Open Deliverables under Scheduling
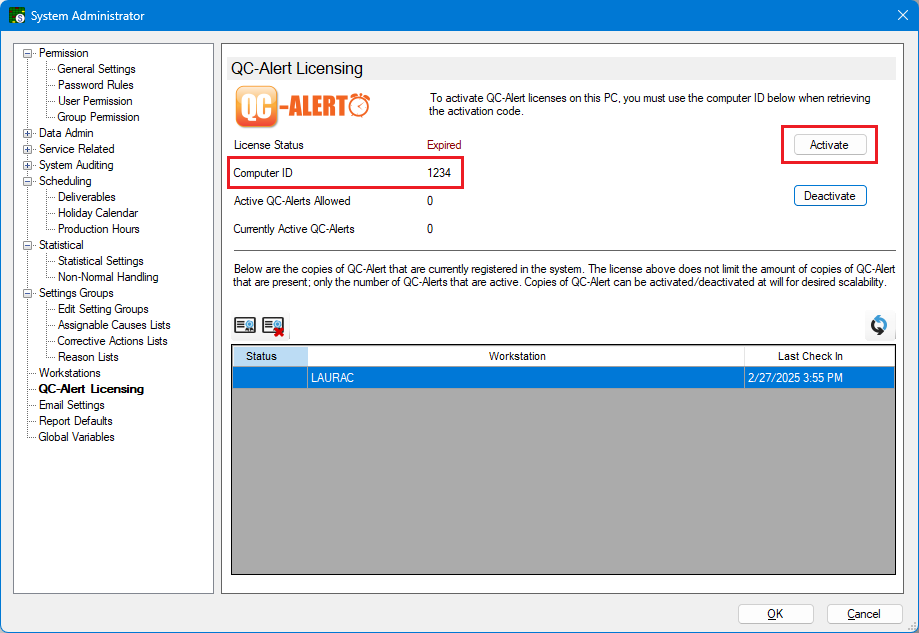This screenshot has width=919, height=633. tap(87, 197)
